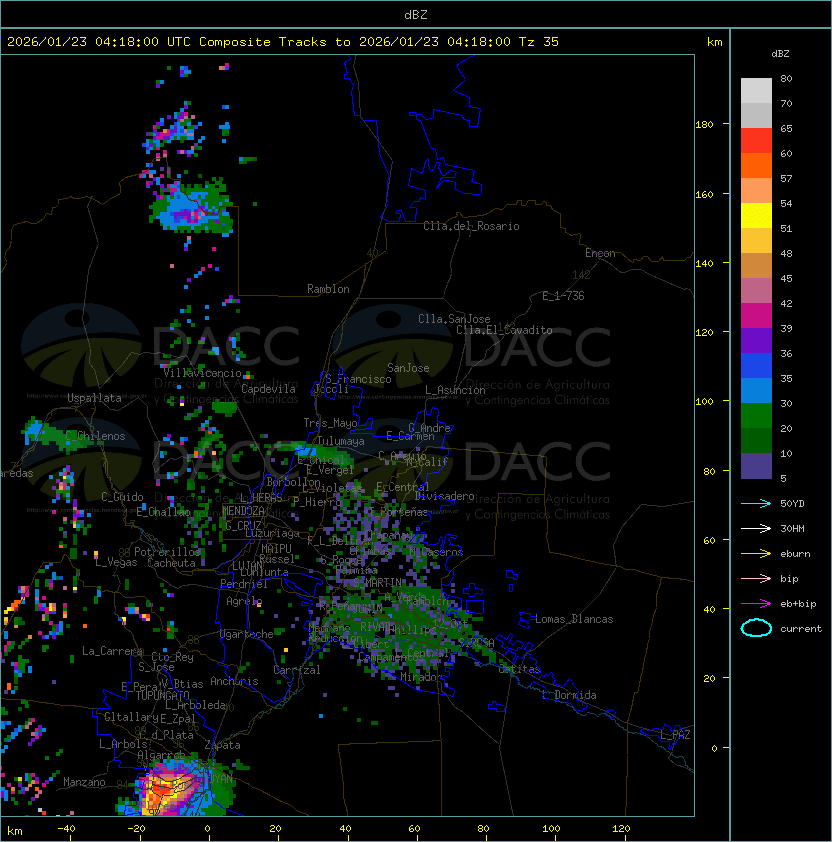Click the 'Zapata' place label
The image size is (832, 842).
click(222, 745)
